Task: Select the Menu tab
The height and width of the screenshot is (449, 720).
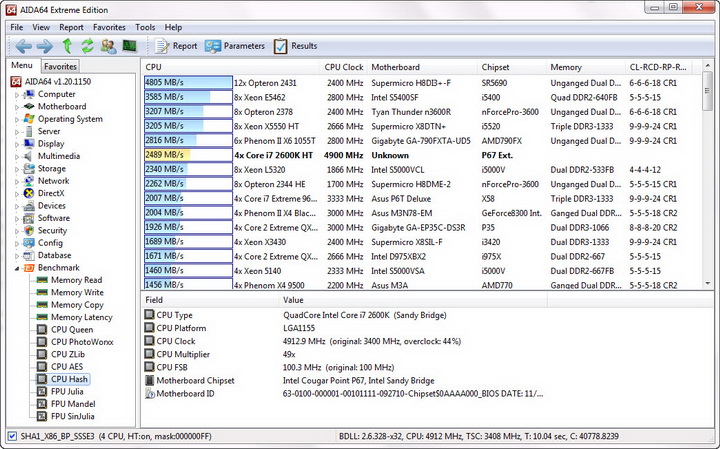Action: [22, 65]
